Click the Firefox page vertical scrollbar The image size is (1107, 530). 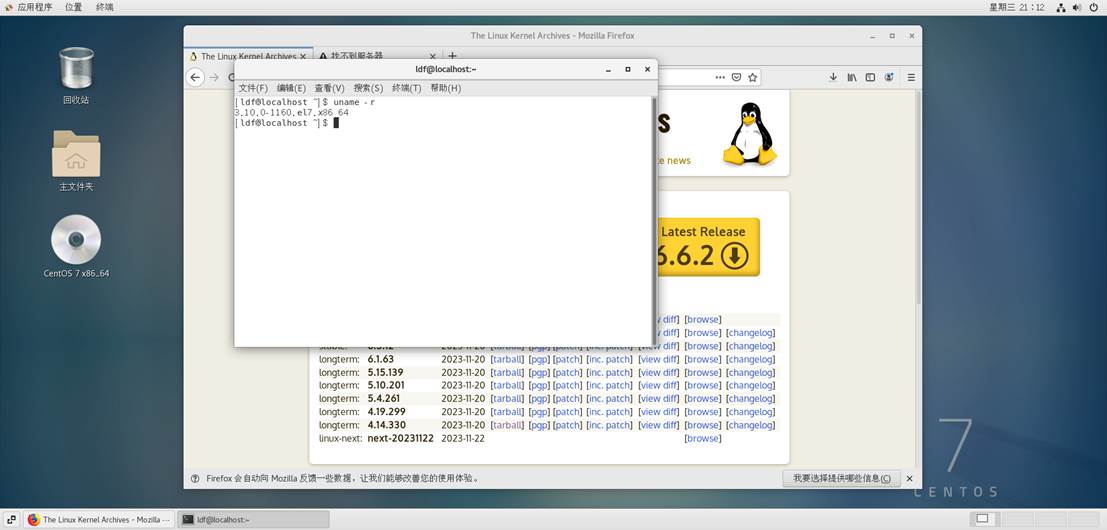click(918, 198)
